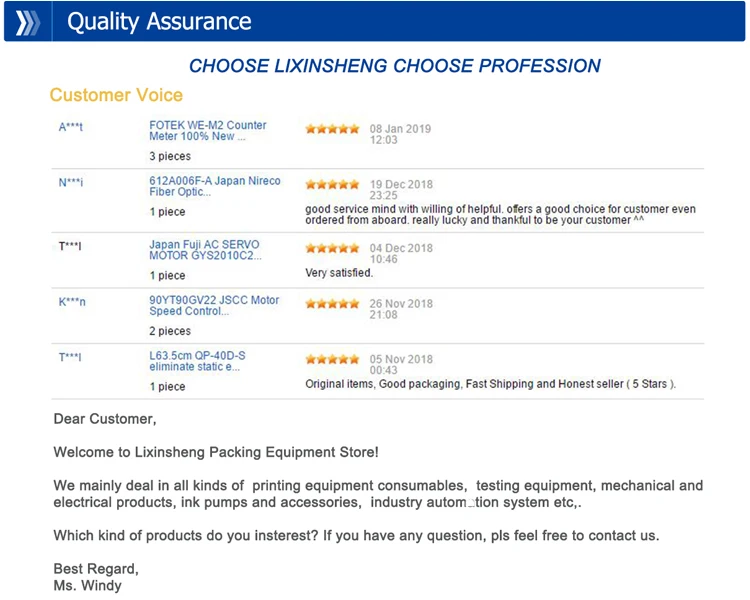Click the 'Very satisfied.' review comment
Screen dimensions: 750x600
coord(339,273)
